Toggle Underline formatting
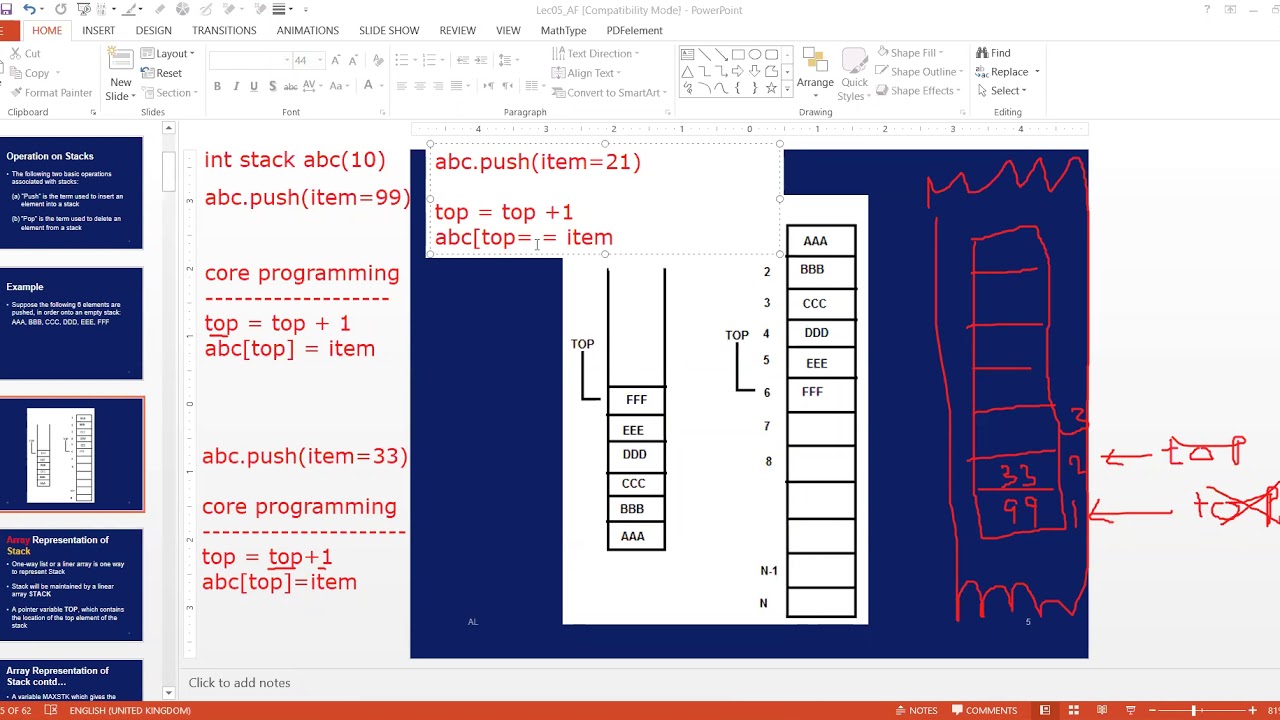The width and height of the screenshot is (1280, 720). click(x=254, y=86)
